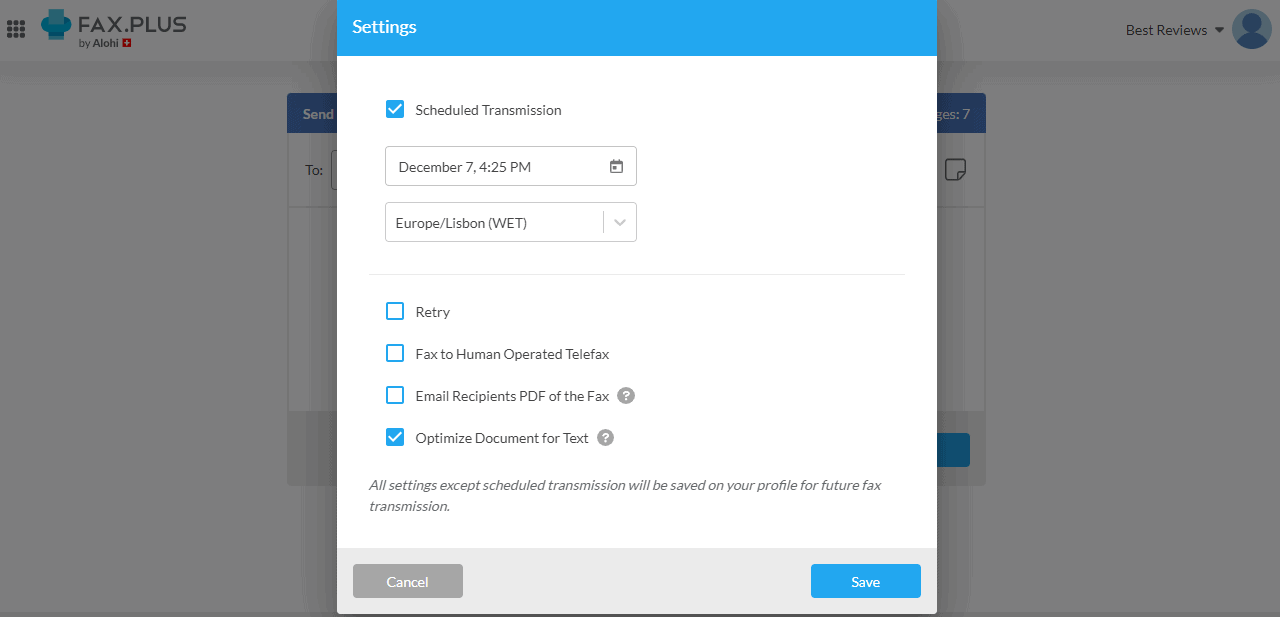Viewport: 1280px width, 617px height.
Task: Click the timezone dropdown chevron arrow
Action: point(621,222)
